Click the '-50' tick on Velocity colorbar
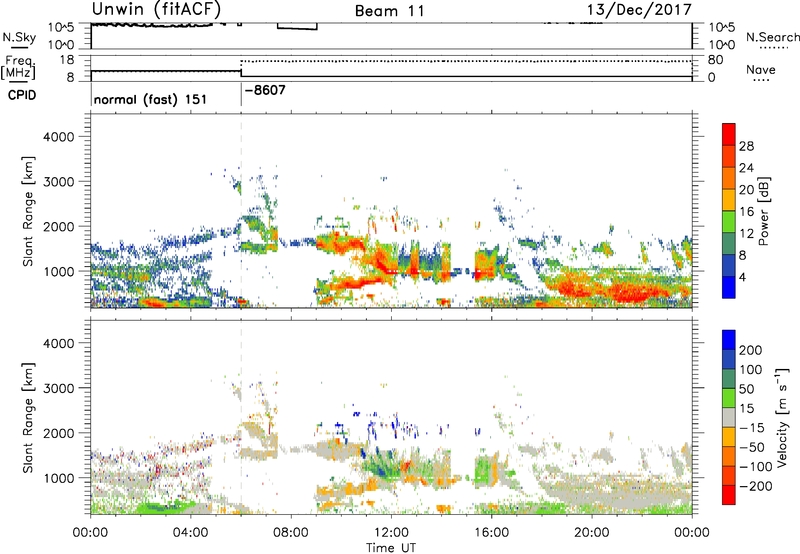Viewport: 800px width, 554px height. pos(751,447)
